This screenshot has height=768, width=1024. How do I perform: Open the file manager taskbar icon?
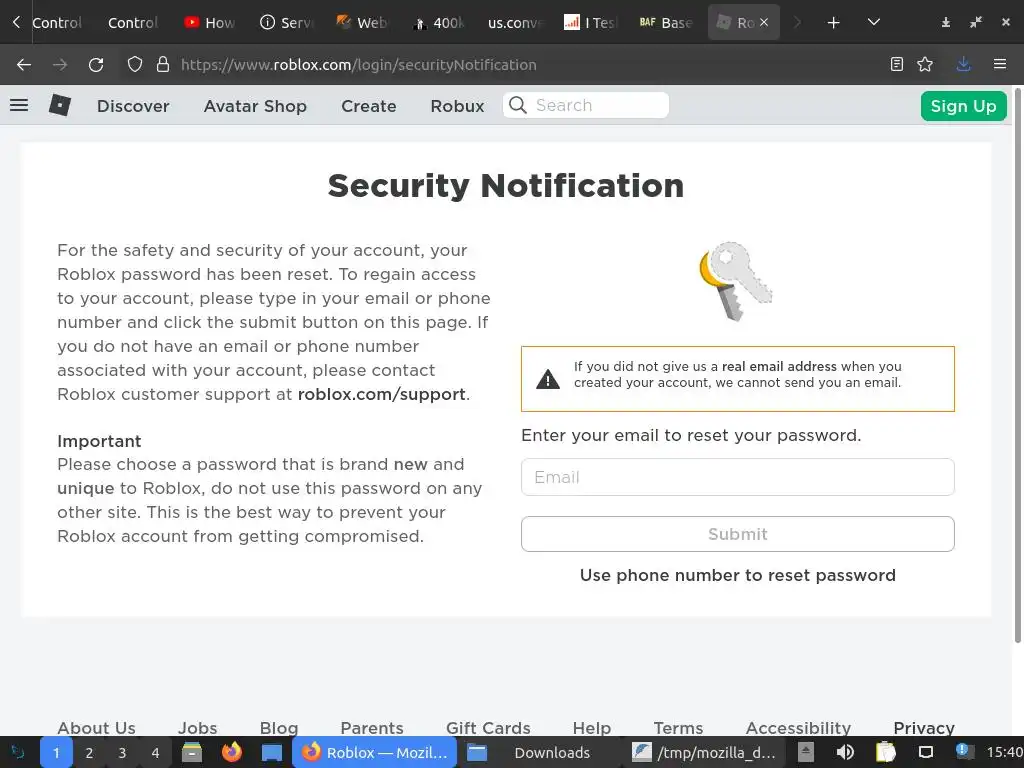pyautogui.click(x=191, y=752)
